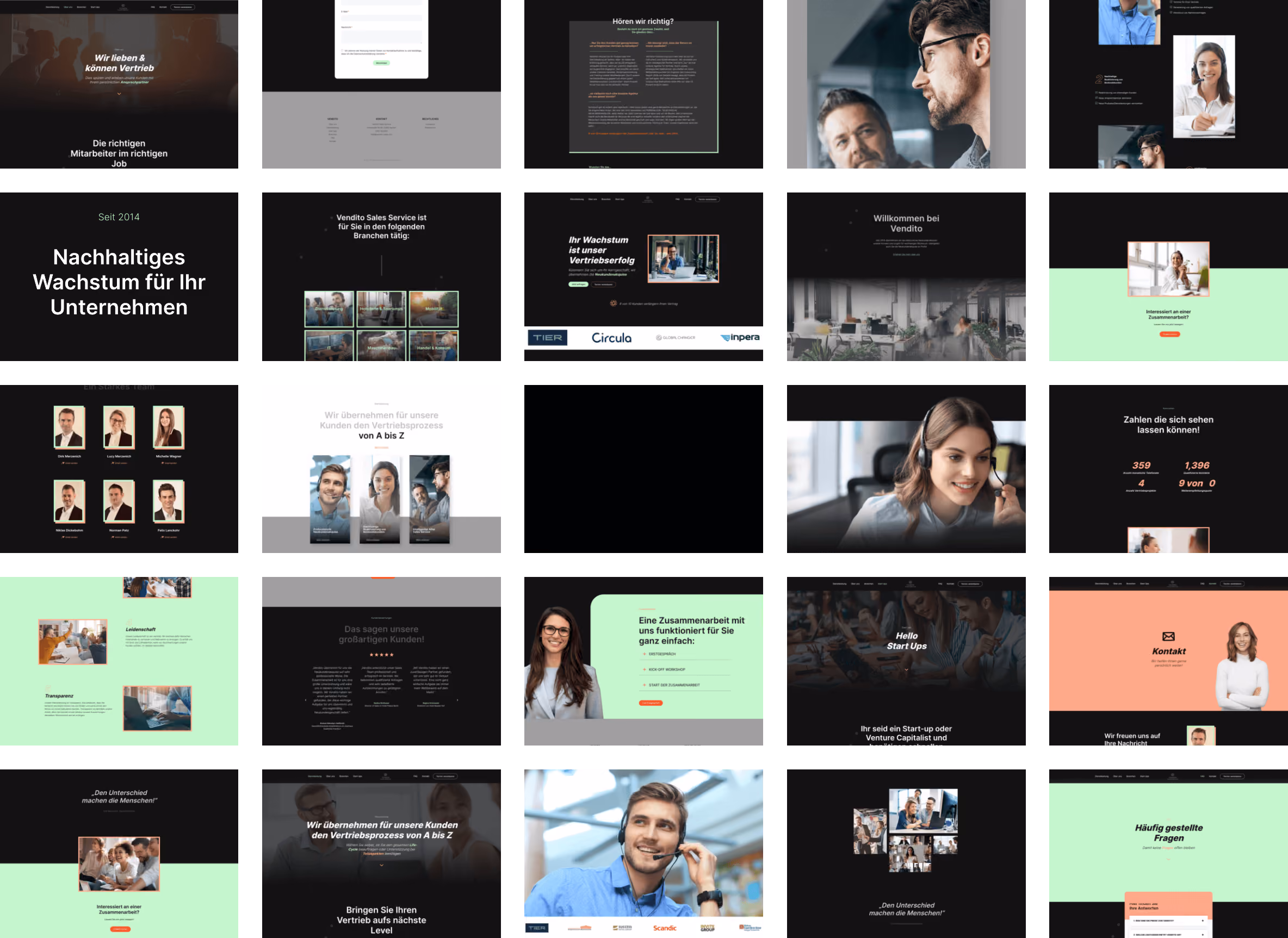Open the 'Eine Zusammenarbeit mit uns funktioniert' thumbnail

click(643, 661)
